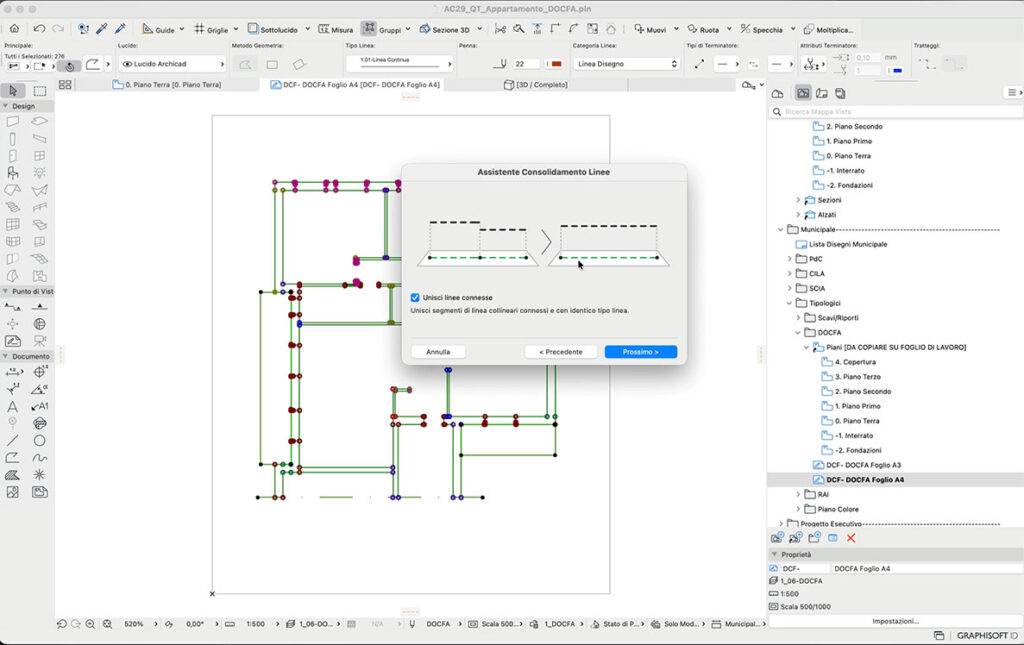Click the Pick Up Parameters eyedropper
The image size is (1024, 645).
pos(102,29)
